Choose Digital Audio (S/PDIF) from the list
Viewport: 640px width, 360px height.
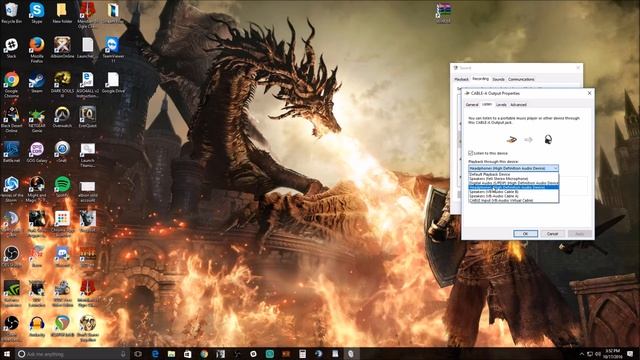513,183
